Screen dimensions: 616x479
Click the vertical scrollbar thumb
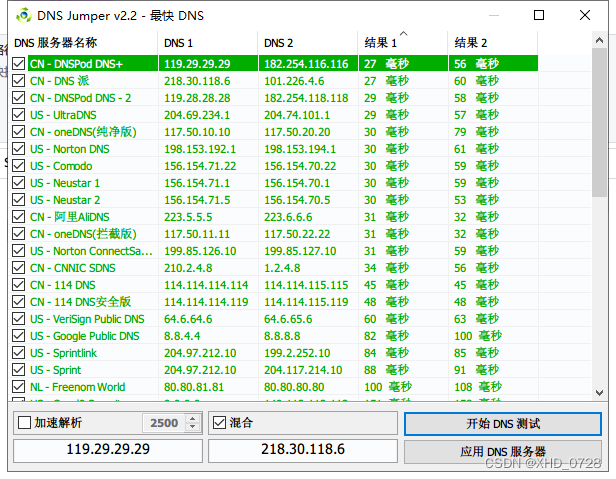(x=599, y=122)
